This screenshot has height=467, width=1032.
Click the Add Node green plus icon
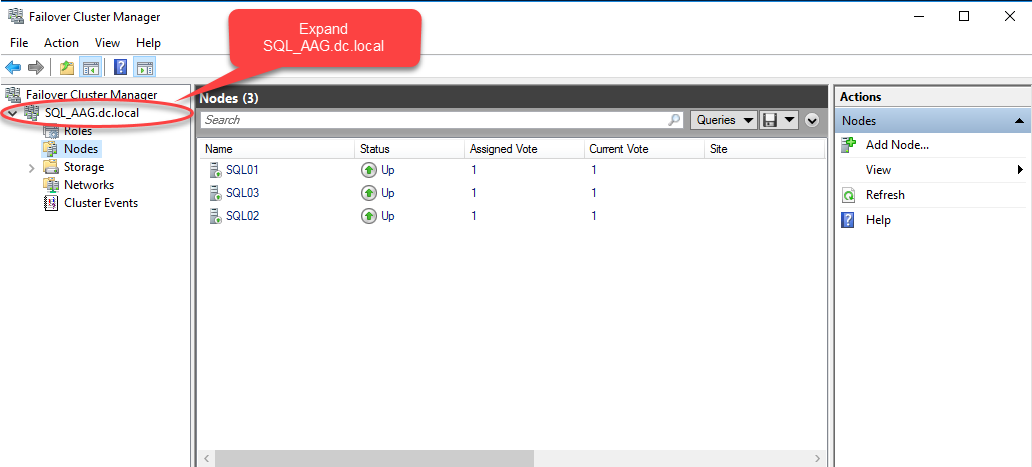tap(848, 145)
